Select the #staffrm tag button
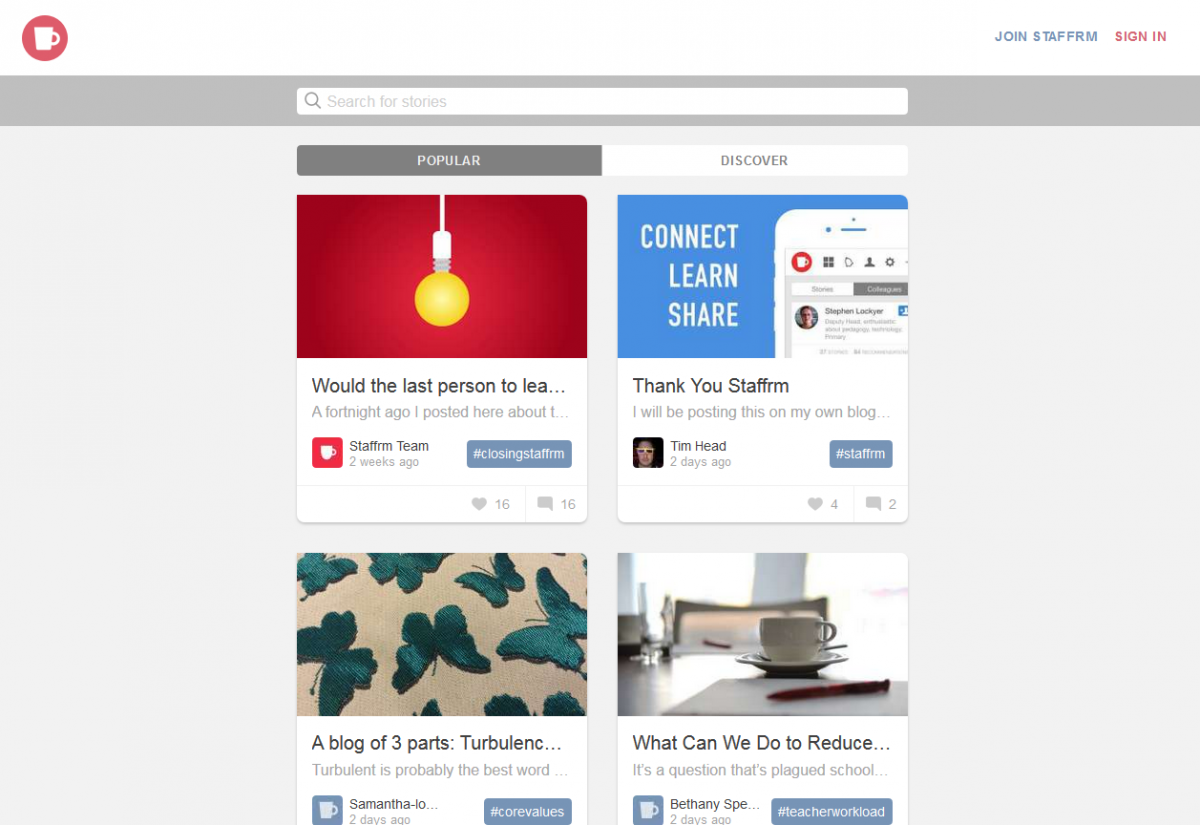The width and height of the screenshot is (1200, 825). (861, 454)
